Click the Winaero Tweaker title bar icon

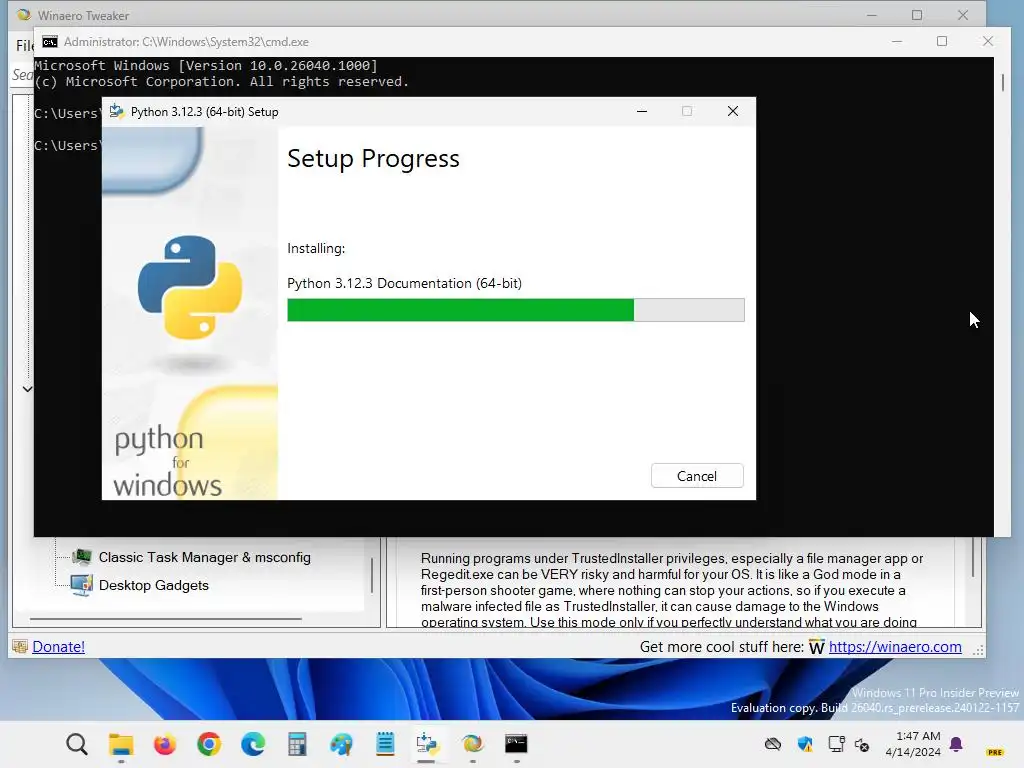tap(24, 14)
